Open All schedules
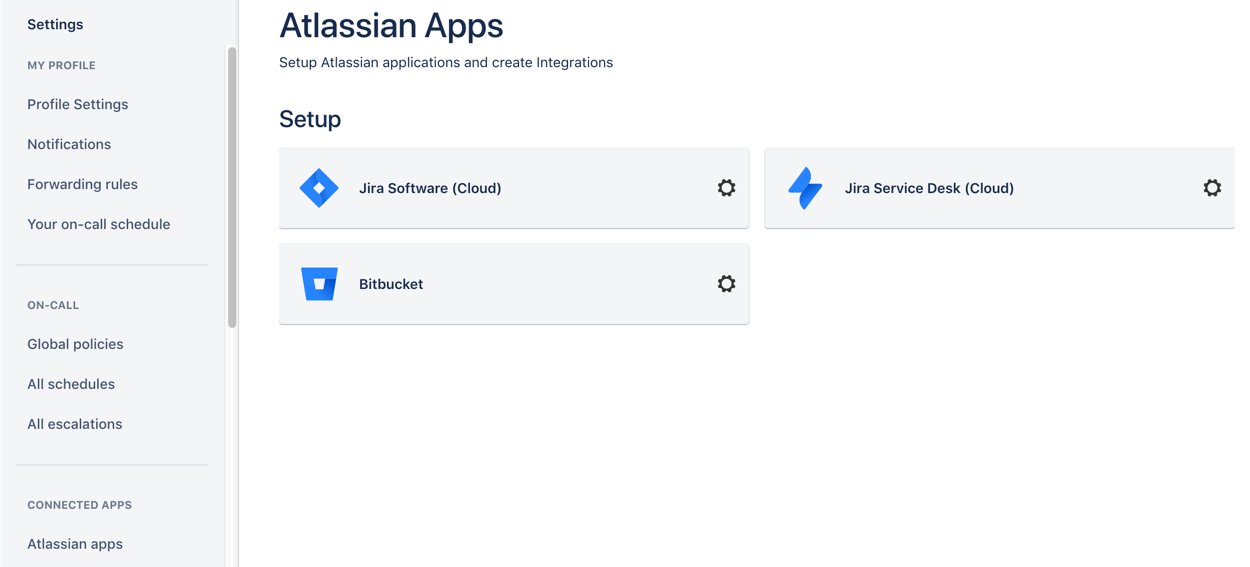 click(71, 384)
